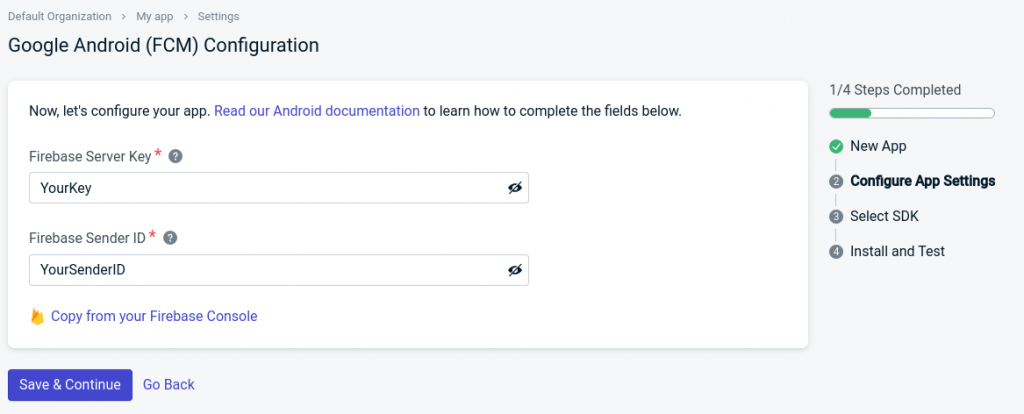Select the Settings breadcrumb item
The width and height of the screenshot is (1024, 414).
pos(218,17)
